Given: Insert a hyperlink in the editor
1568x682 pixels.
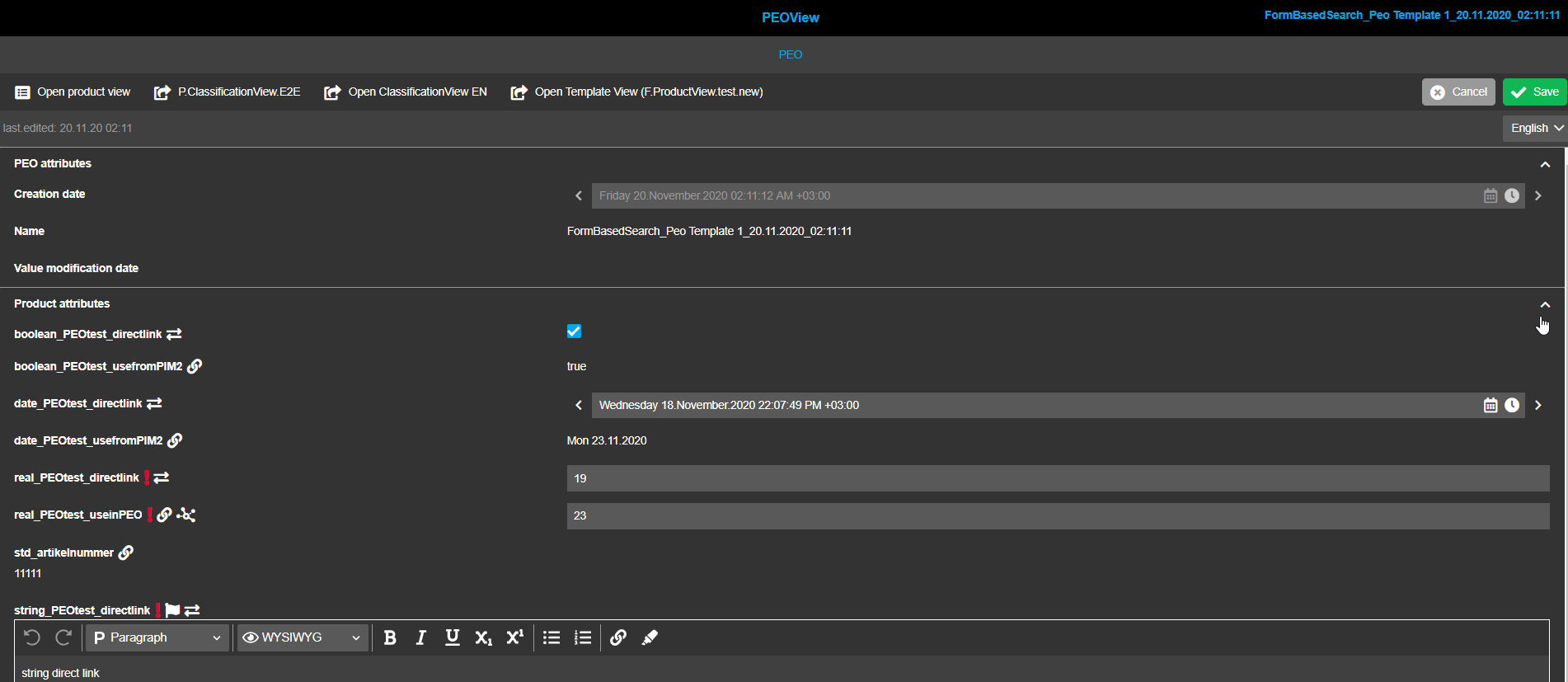Looking at the screenshot, I should [618, 637].
